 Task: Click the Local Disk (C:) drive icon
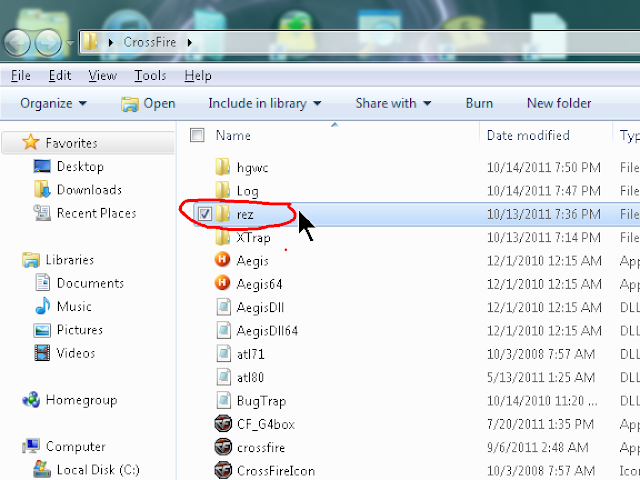coord(42,469)
